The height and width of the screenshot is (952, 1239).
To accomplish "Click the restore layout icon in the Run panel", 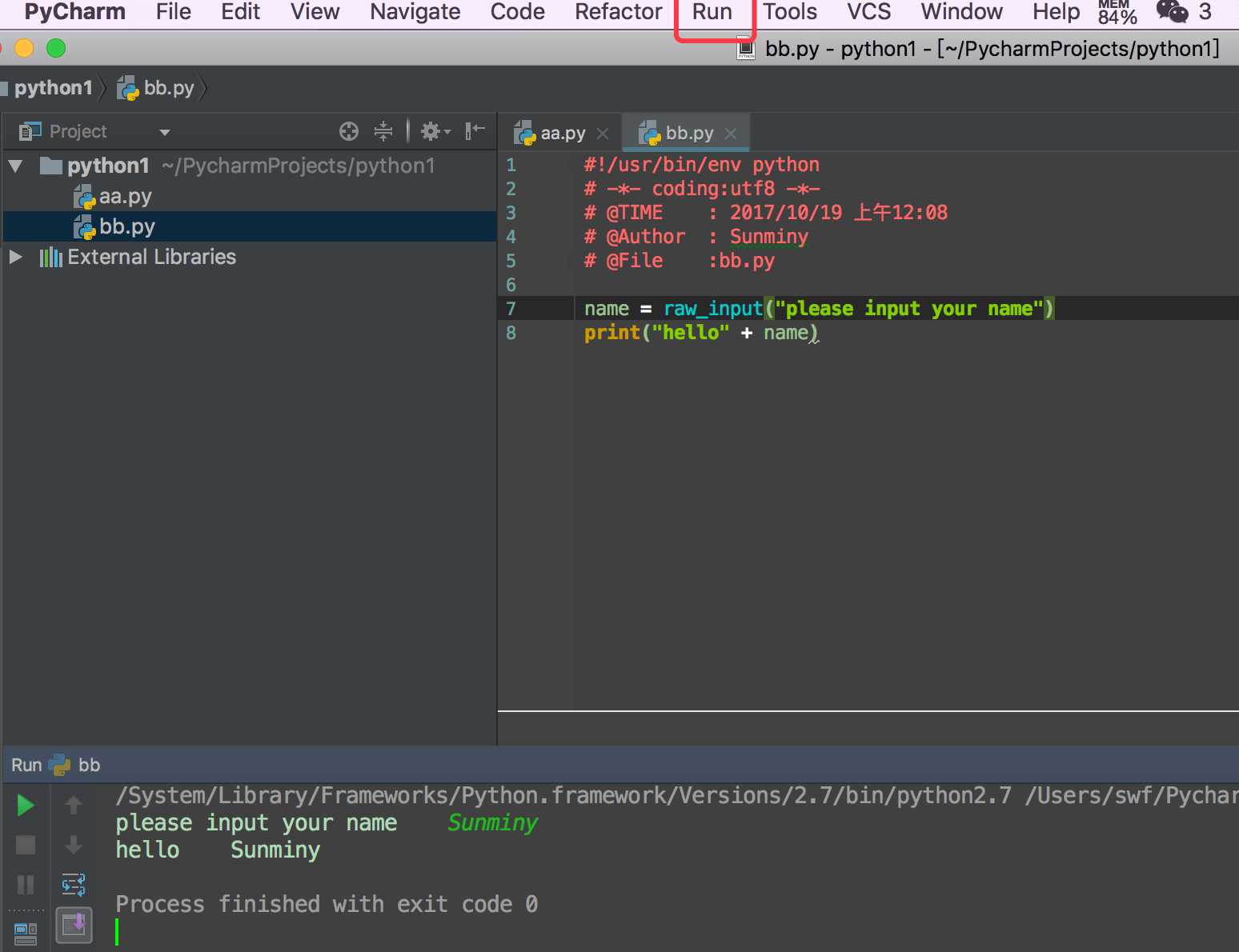I will pos(26,933).
